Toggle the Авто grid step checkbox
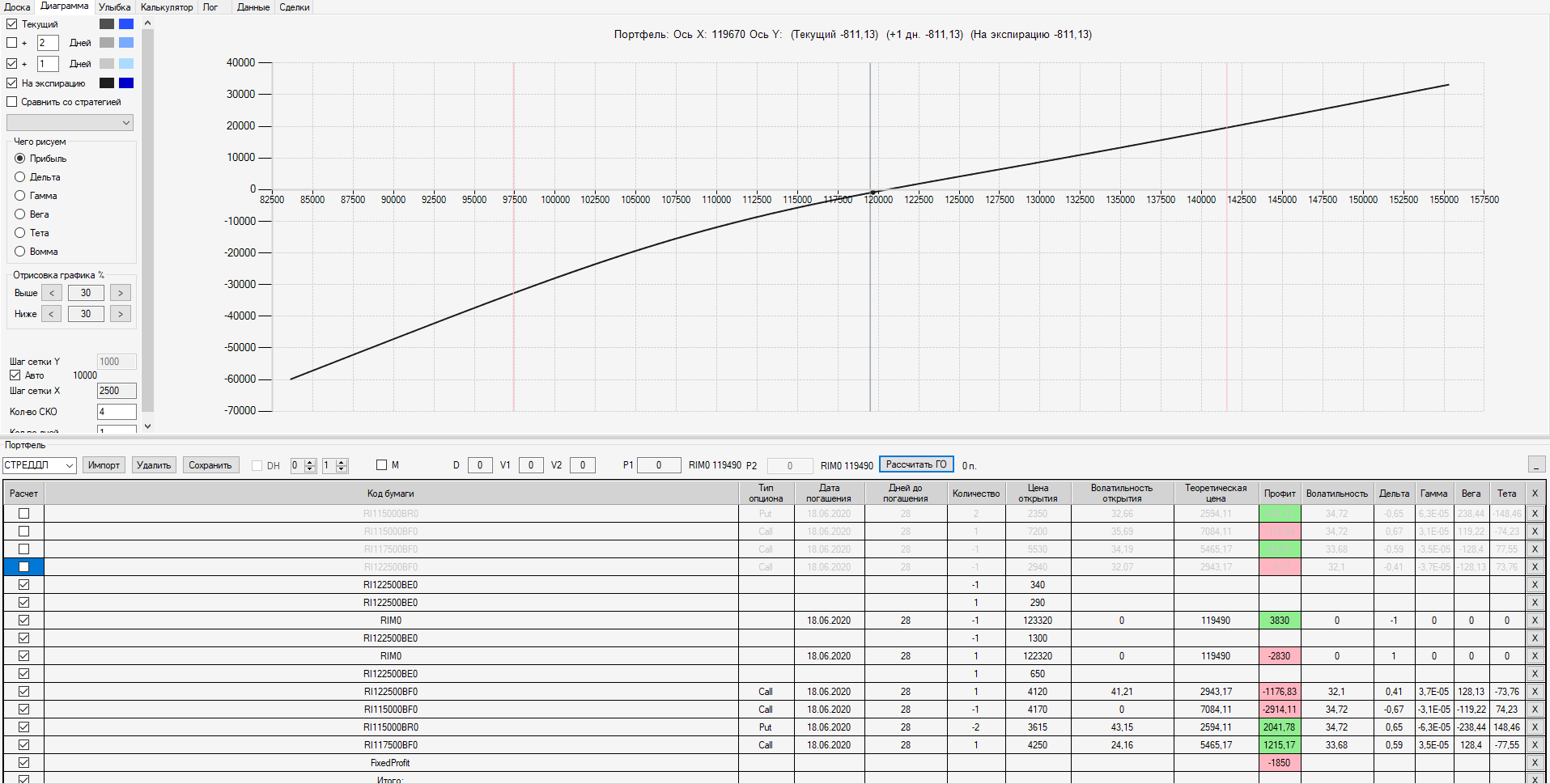This screenshot has height=784, width=1550. [15, 375]
